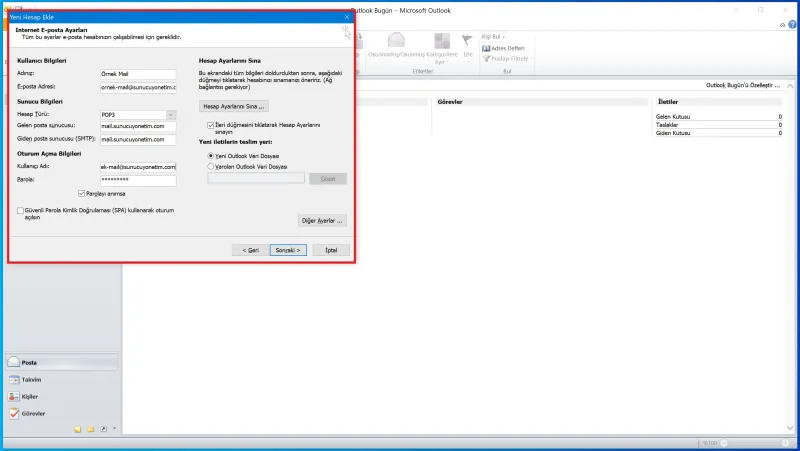Click the İletiler column header
Viewport: 800px width, 451px height.
[x=718, y=102]
